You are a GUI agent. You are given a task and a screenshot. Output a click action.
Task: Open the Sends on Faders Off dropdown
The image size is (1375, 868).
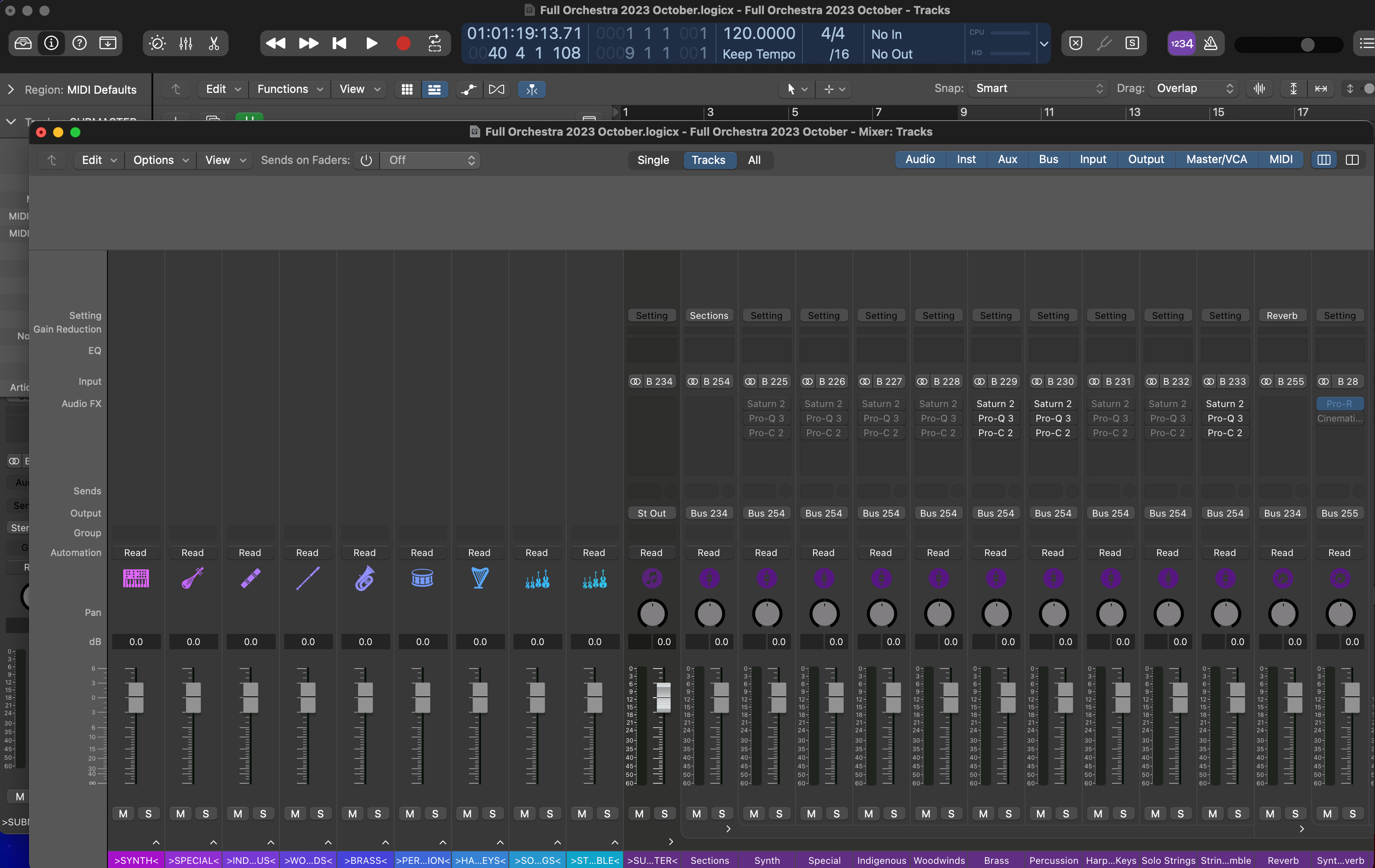coord(431,161)
